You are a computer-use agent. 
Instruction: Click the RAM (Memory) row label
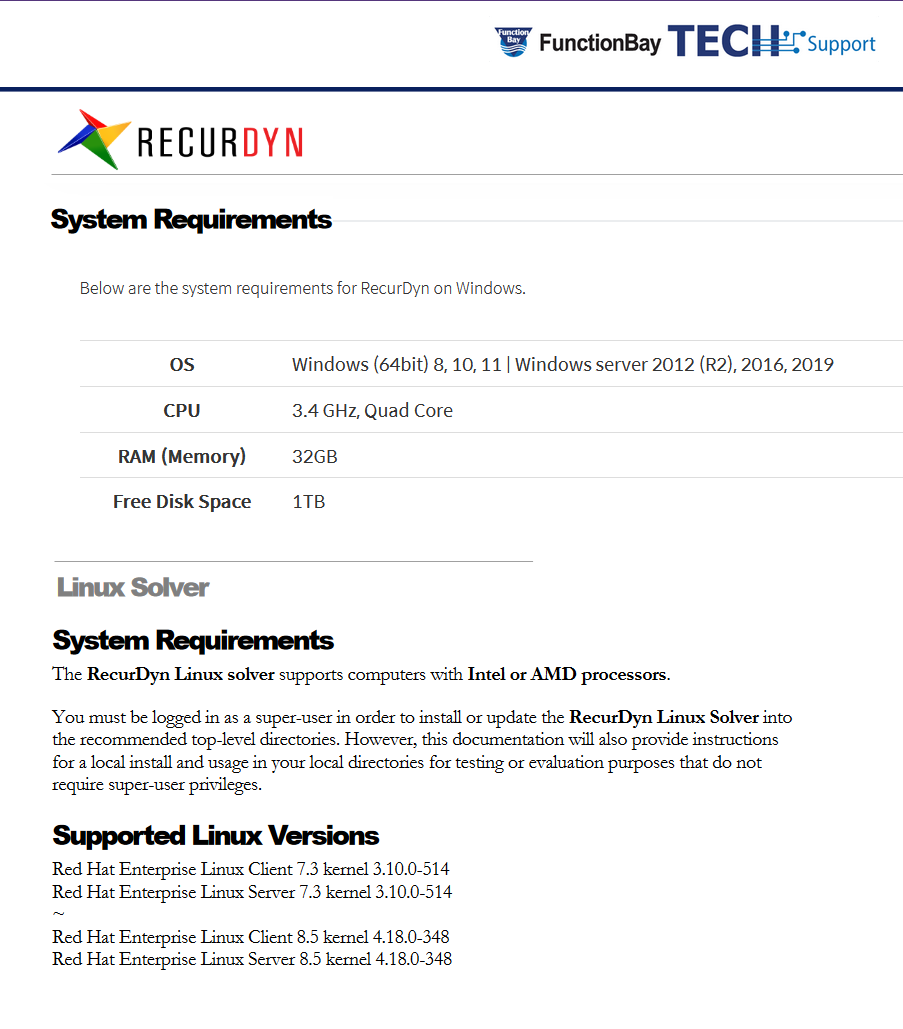(x=182, y=456)
